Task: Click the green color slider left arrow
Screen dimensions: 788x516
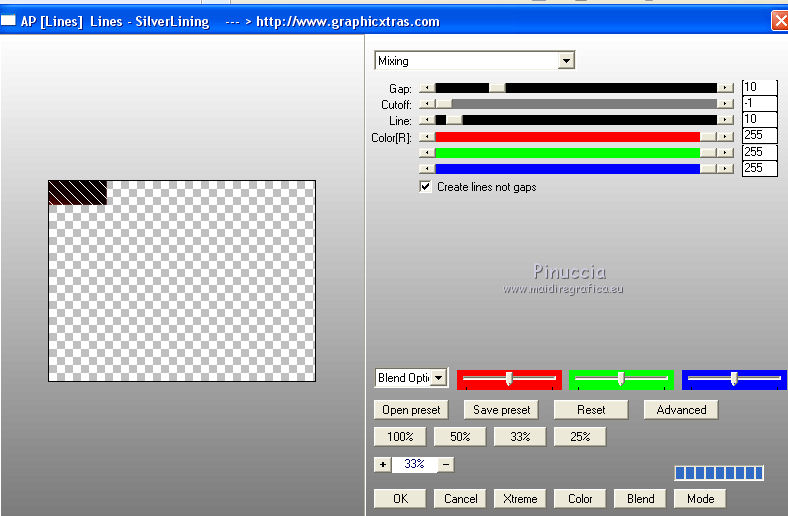Action: tap(427, 153)
